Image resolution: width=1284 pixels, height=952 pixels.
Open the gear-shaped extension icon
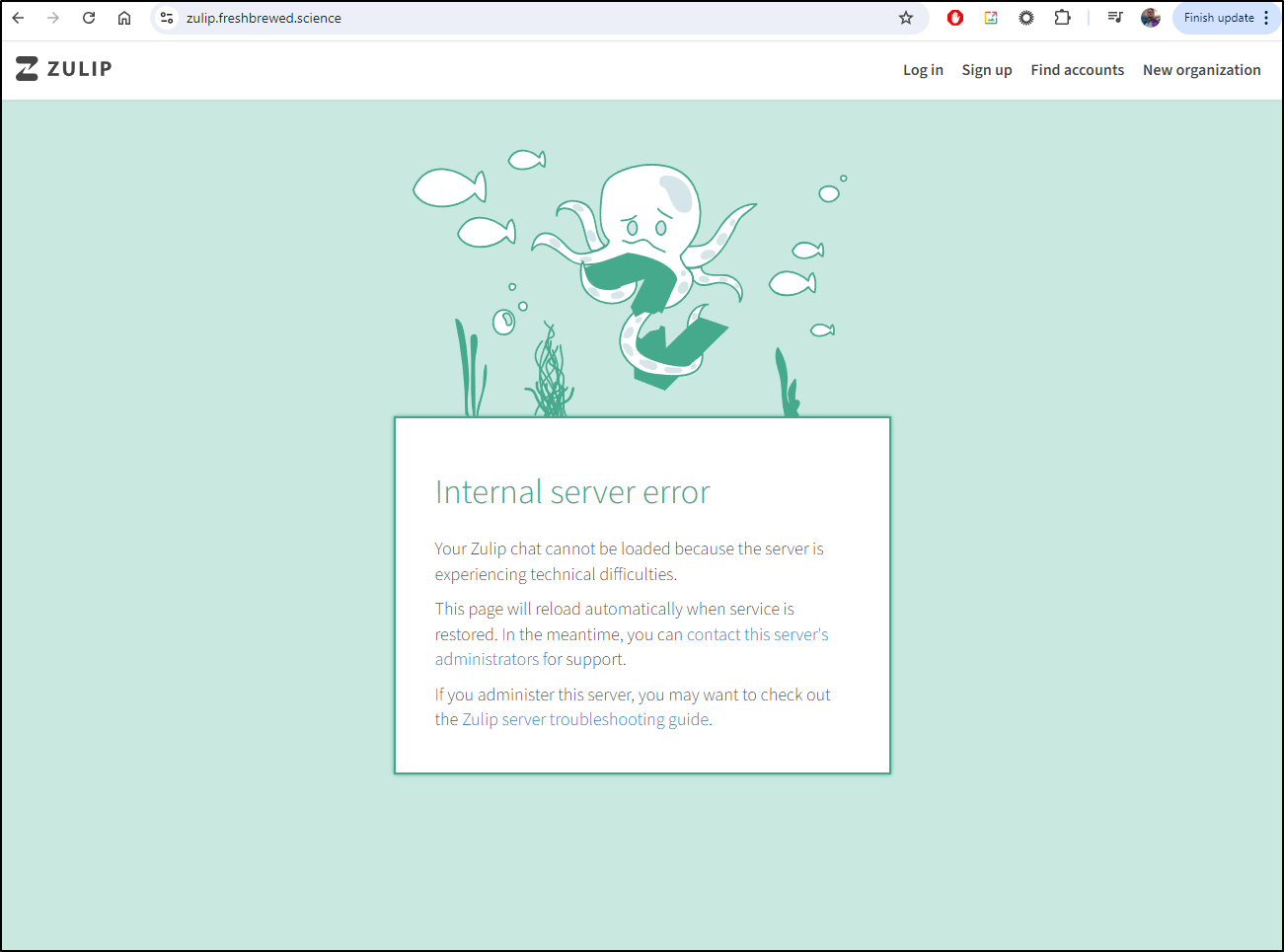[x=1026, y=18]
